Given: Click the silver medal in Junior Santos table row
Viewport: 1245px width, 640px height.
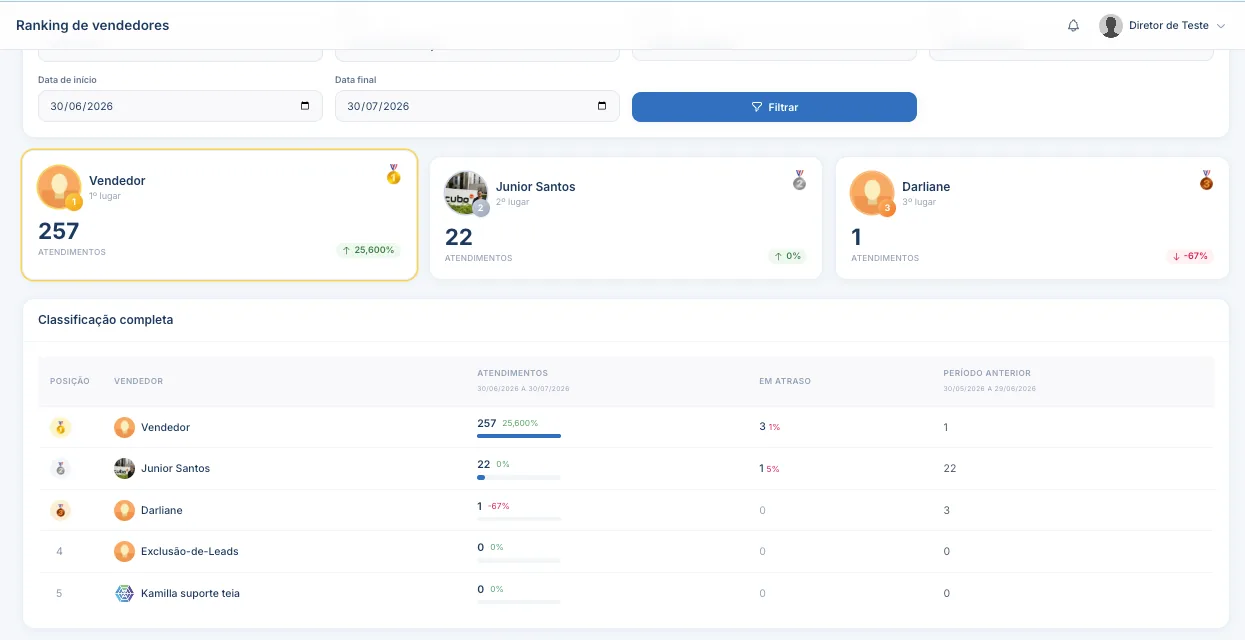Looking at the screenshot, I should (61, 468).
